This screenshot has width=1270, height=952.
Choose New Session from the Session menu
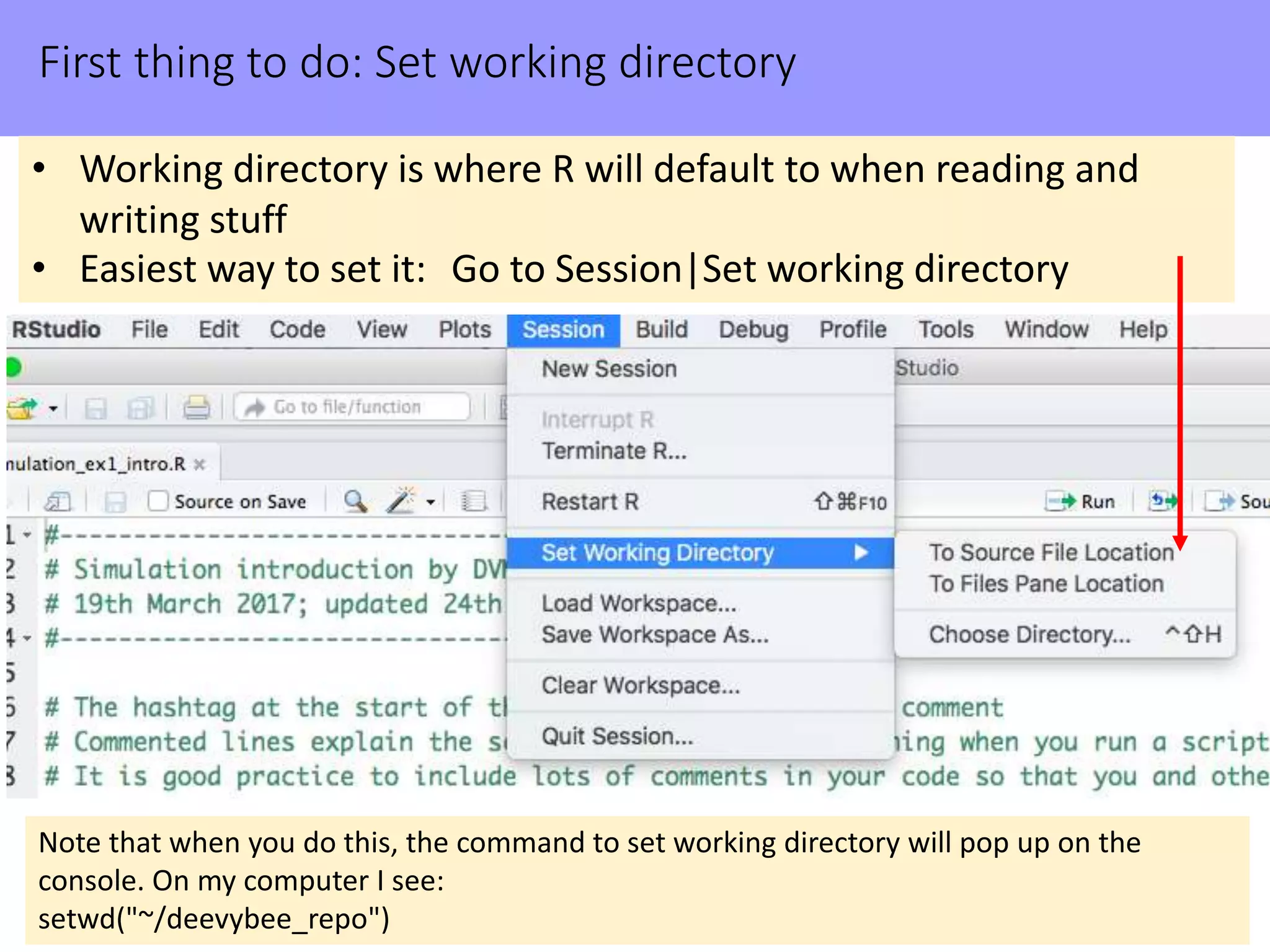tap(701, 369)
